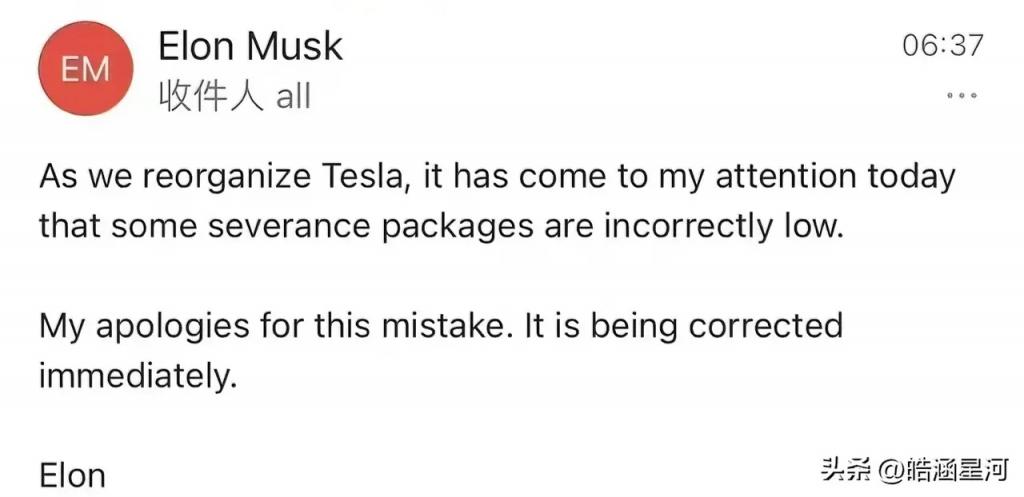The height and width of the screenshot is (497, 1024).
Task: Open sender name Elon Musk
Action: [x=250, y=47]
